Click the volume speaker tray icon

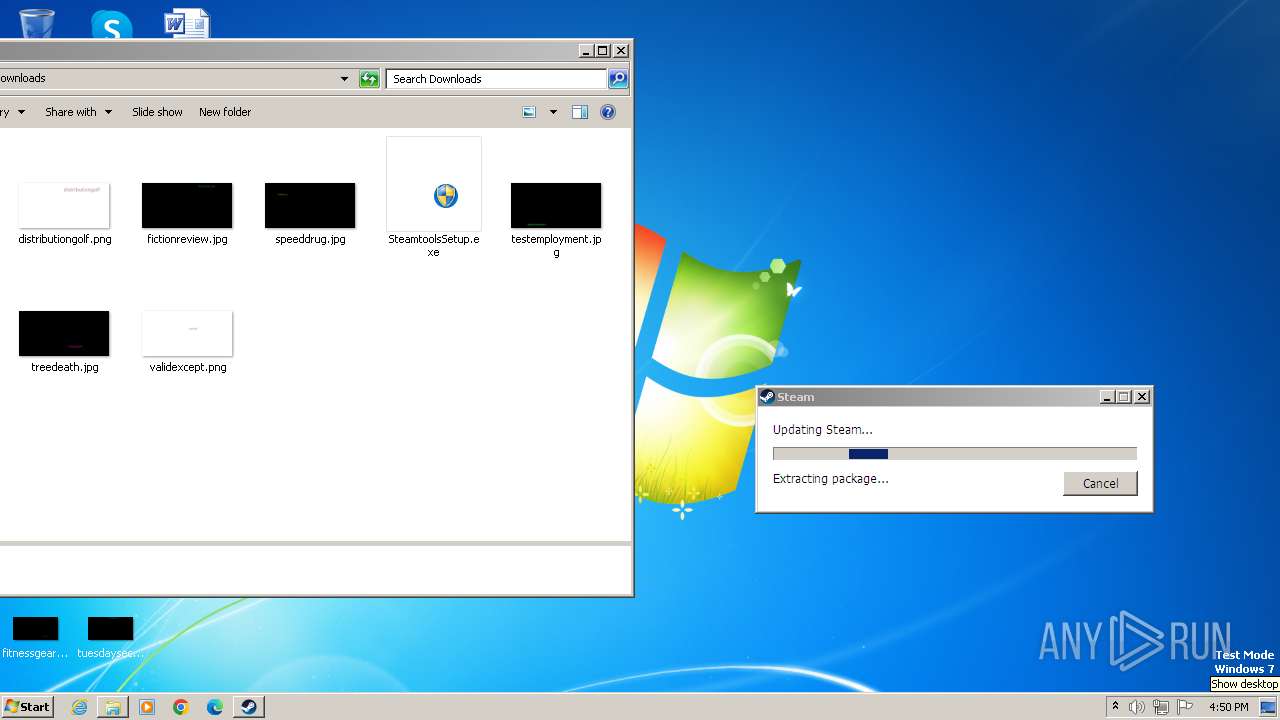point(1137,707)
